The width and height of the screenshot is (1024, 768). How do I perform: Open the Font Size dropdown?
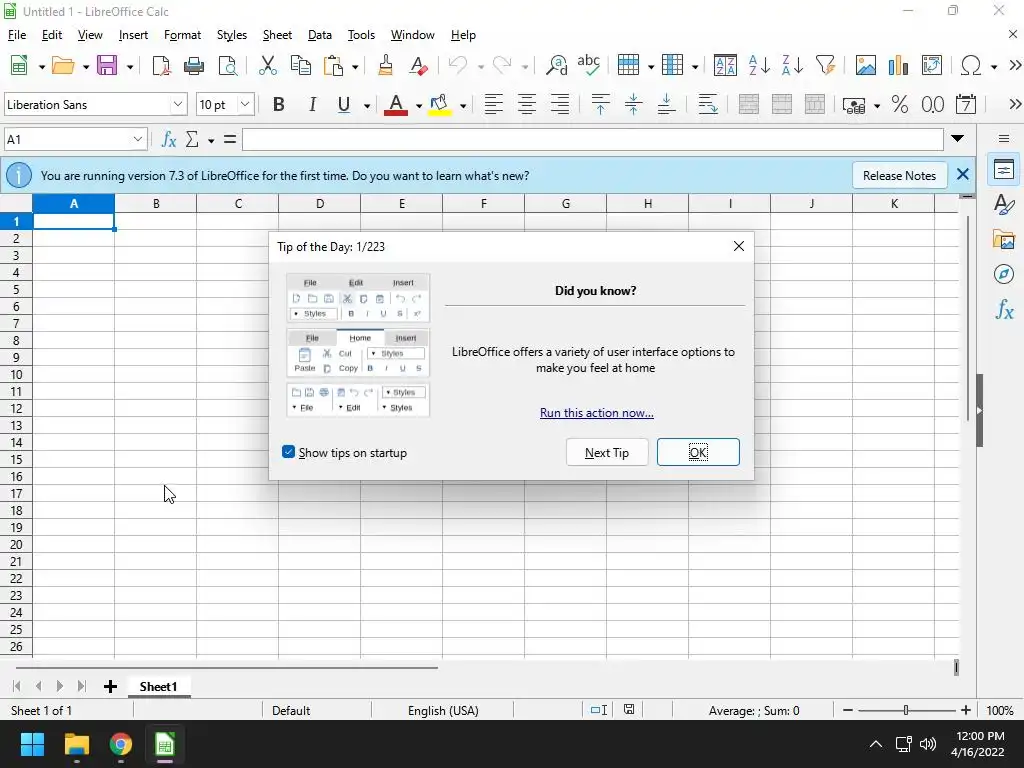coord(245,104)
